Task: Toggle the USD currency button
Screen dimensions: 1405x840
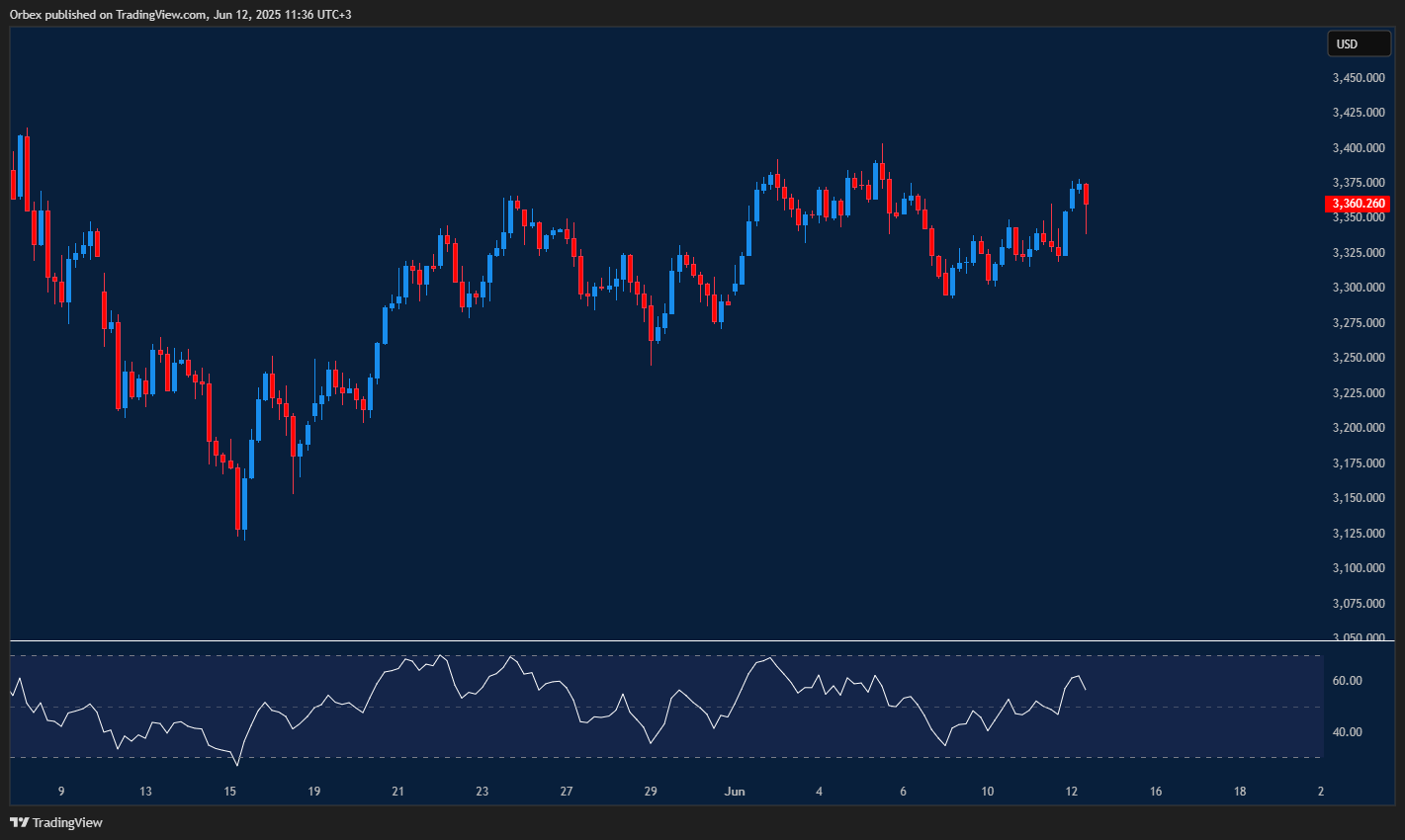Action: coord(1359,43)
